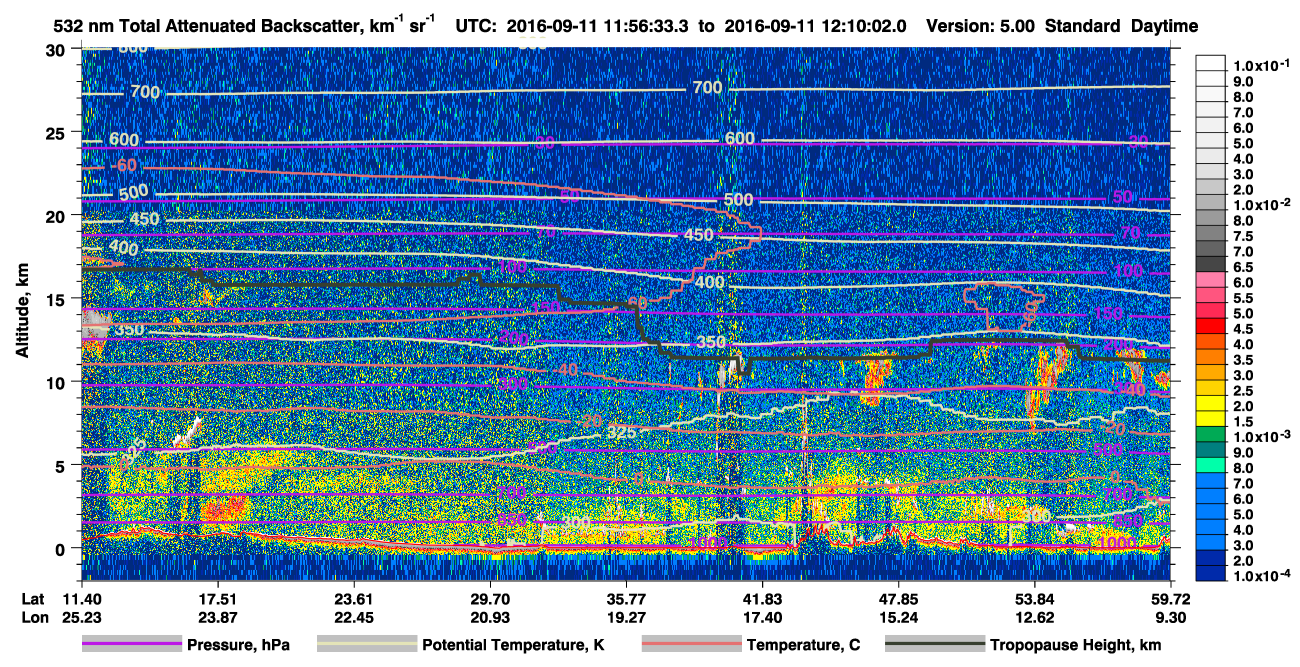Click the 'Altitude, km' axis label
Image resolution: width=1300 pixels, height=667 pixels.
coord(22,313)
